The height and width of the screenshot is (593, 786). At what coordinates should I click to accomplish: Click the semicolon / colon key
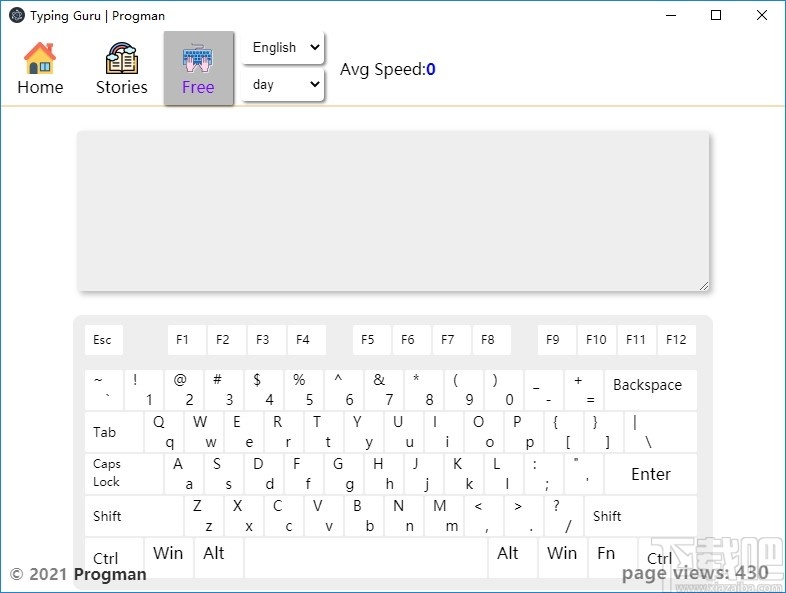point(544,474)
